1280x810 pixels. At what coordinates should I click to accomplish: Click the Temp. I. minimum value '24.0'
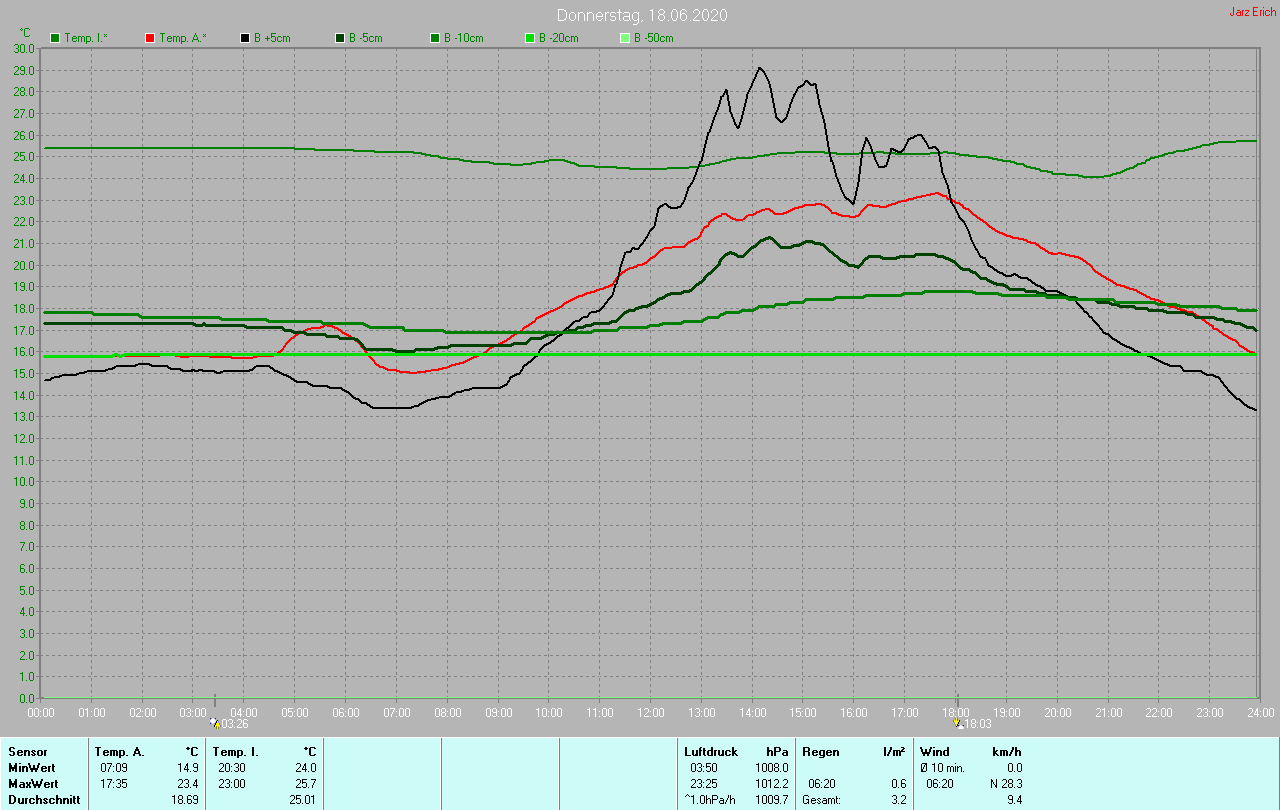tap(305, 767)
